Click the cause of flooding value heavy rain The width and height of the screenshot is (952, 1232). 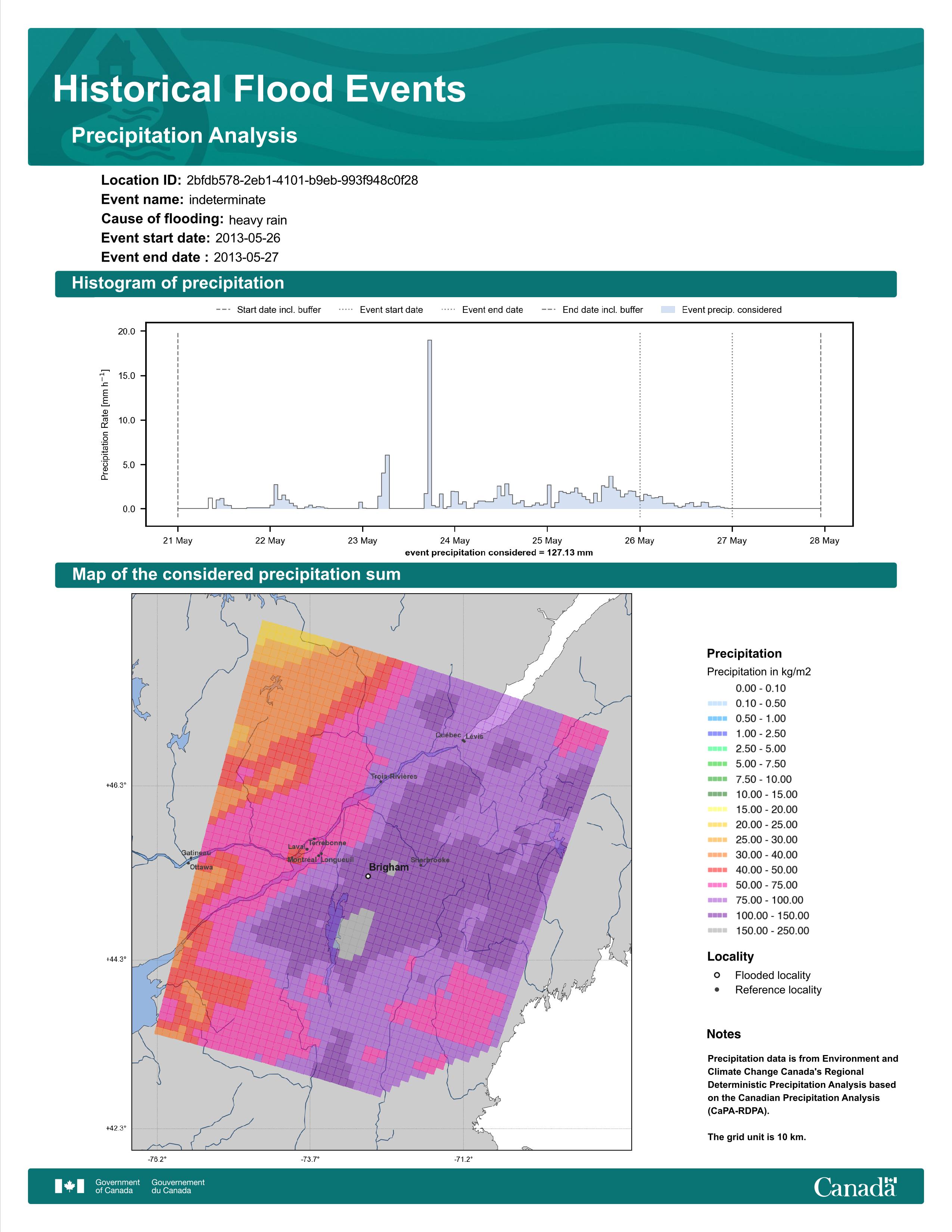tap(258, 220)
